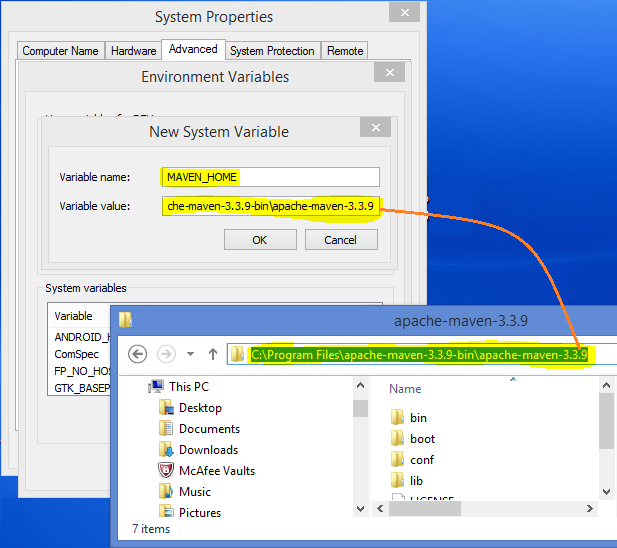617x548 pixels.
Task: Click the file list vertical scrollbar thumb
Action: [606, 420]
